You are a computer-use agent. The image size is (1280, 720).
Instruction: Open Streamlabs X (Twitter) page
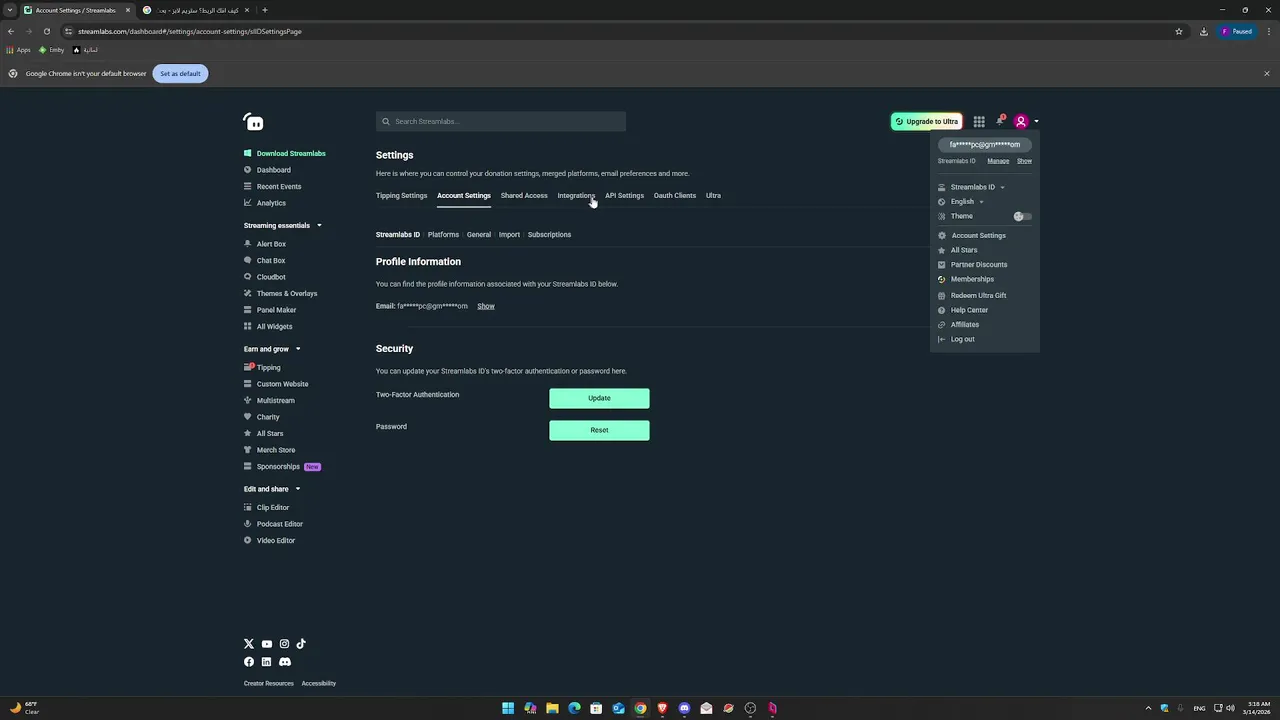click(249, 644)
